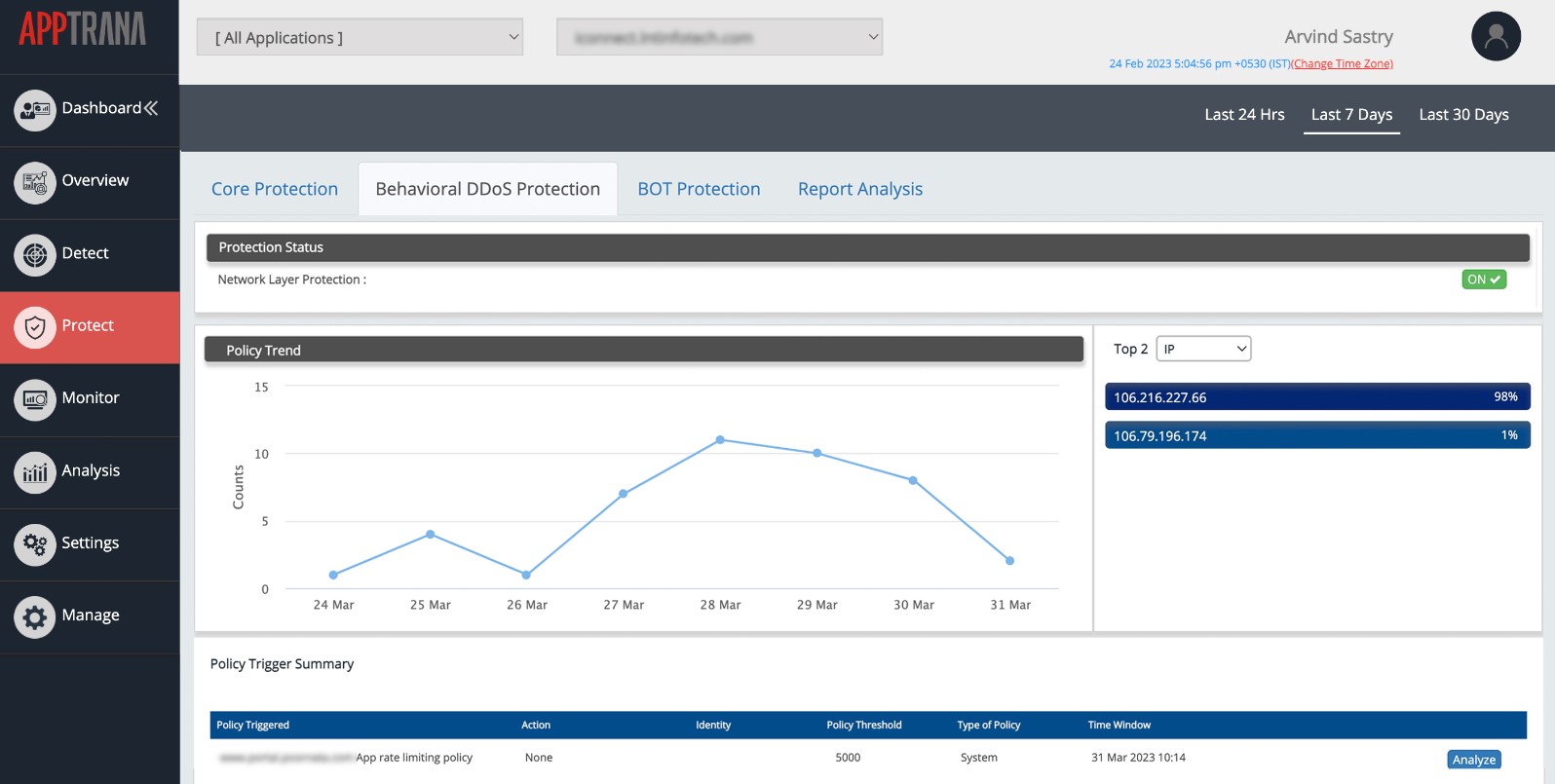Click the Identity column header
The width and height of the screenshot is (1555, 784).
(713, 725)
